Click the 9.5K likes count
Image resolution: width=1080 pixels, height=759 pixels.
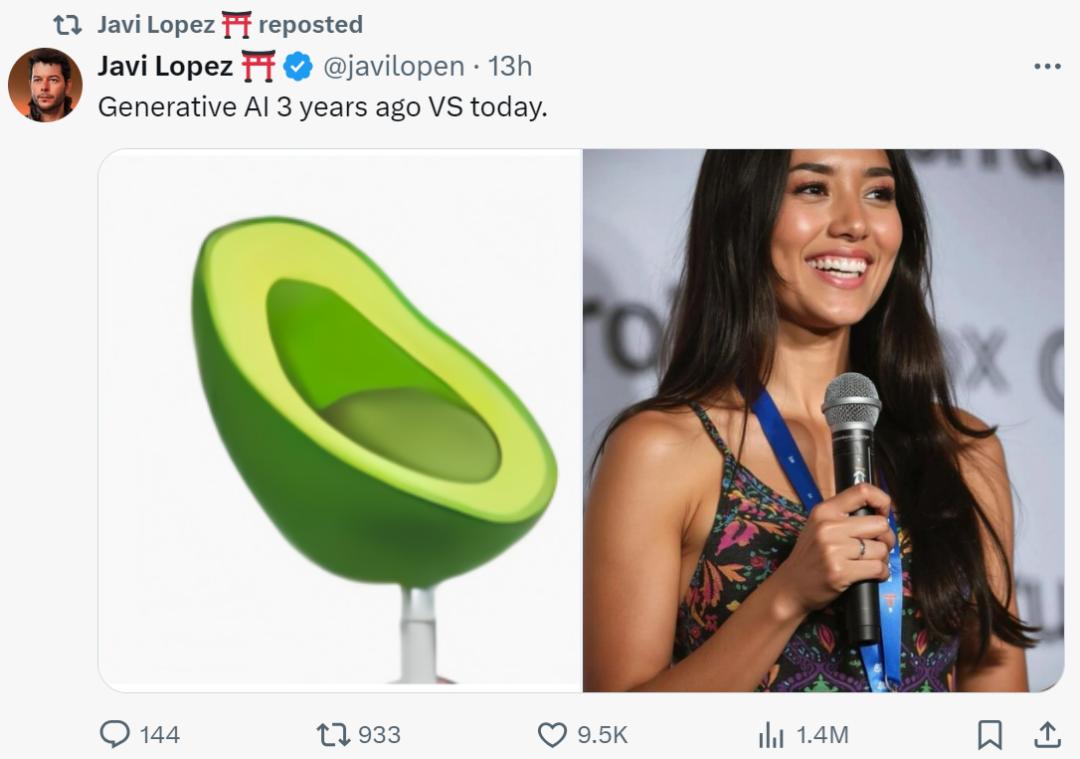click(x=603, y=735)
